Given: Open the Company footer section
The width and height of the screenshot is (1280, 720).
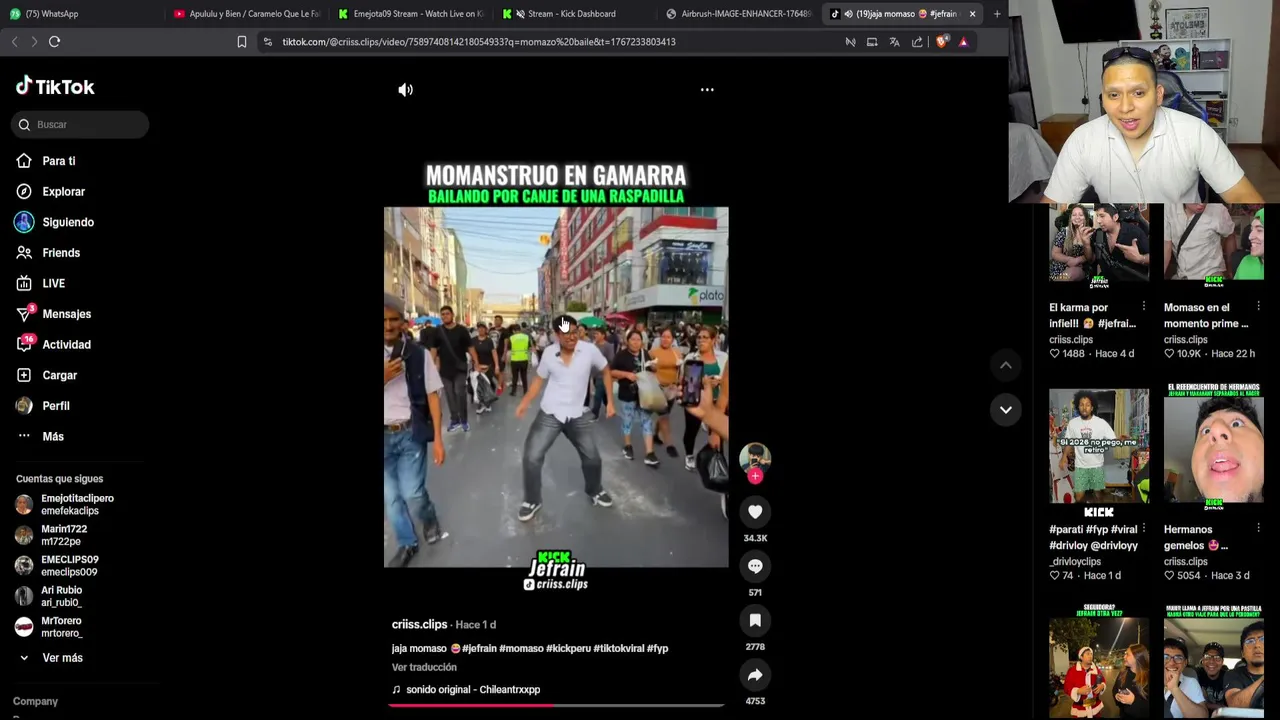Looking at the screenshot, I should [x=35, y=702].
